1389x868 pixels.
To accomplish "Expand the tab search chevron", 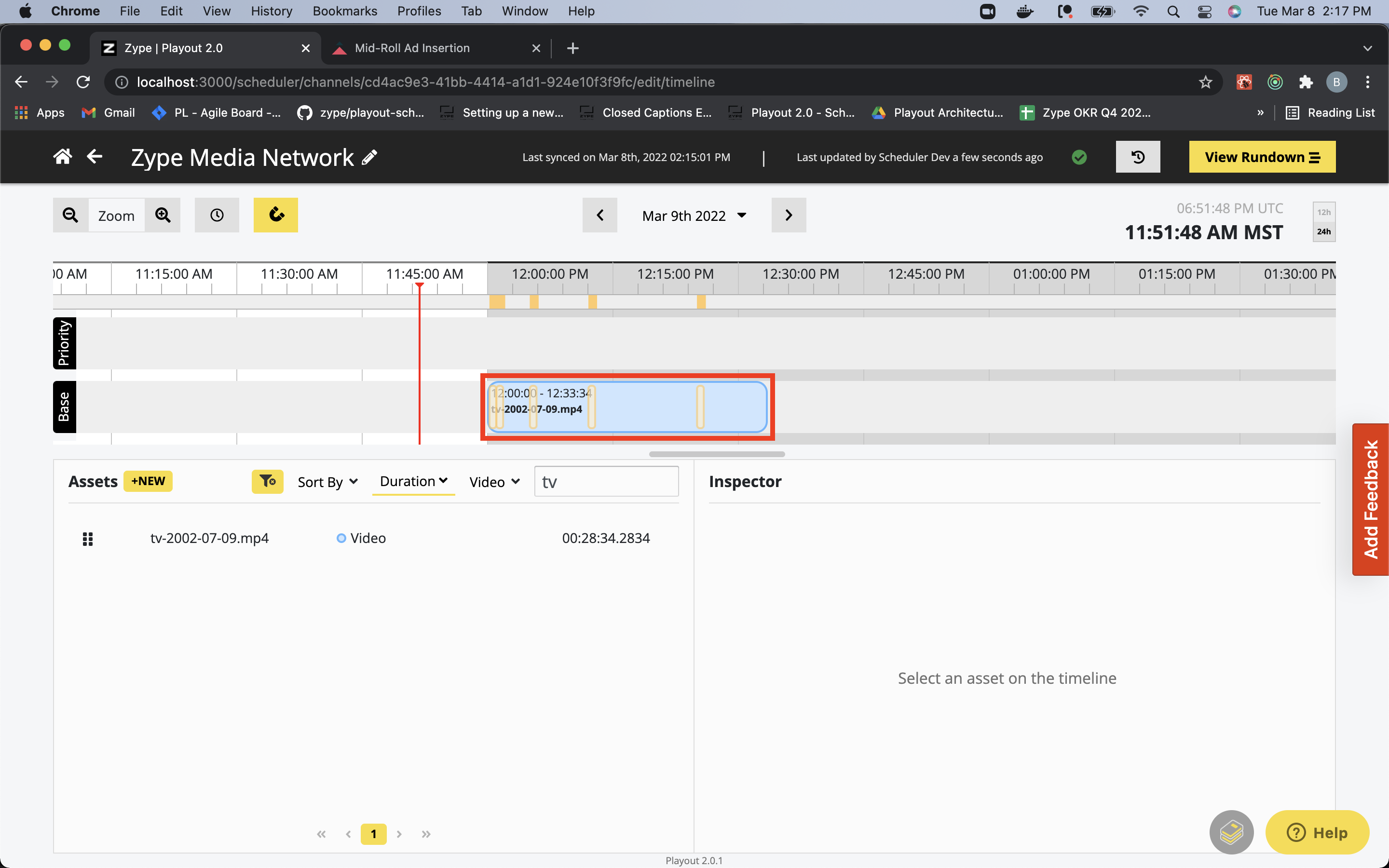I will [1368, 48].
